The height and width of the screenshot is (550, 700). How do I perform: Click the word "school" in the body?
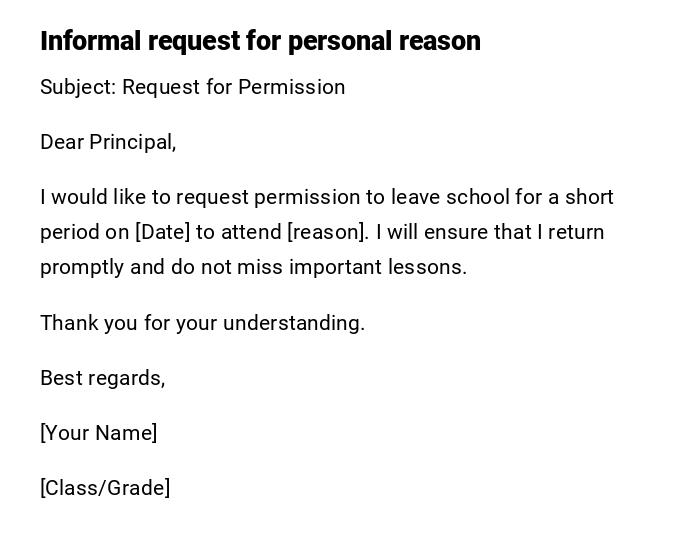click(x=478, y=197)
